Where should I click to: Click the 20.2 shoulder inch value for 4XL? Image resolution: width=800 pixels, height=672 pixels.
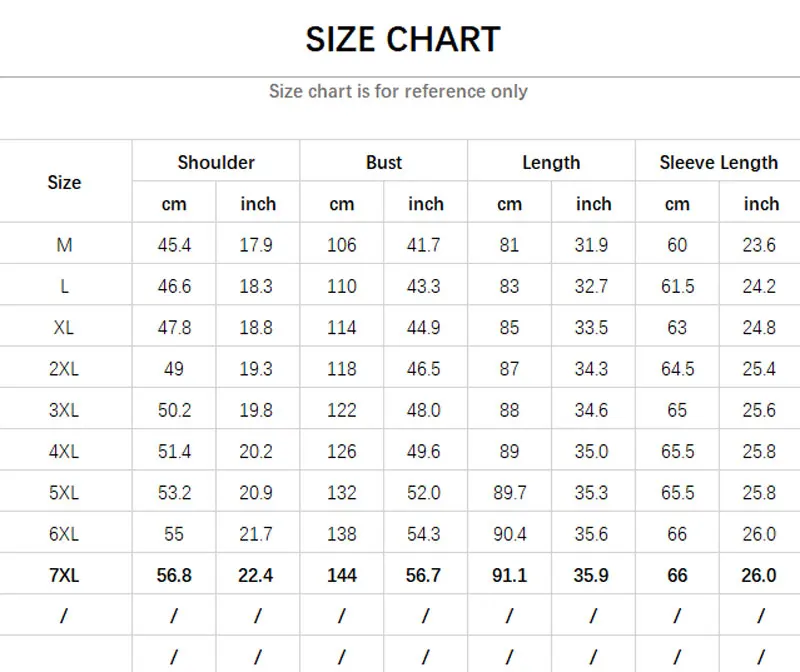[257, 452]
